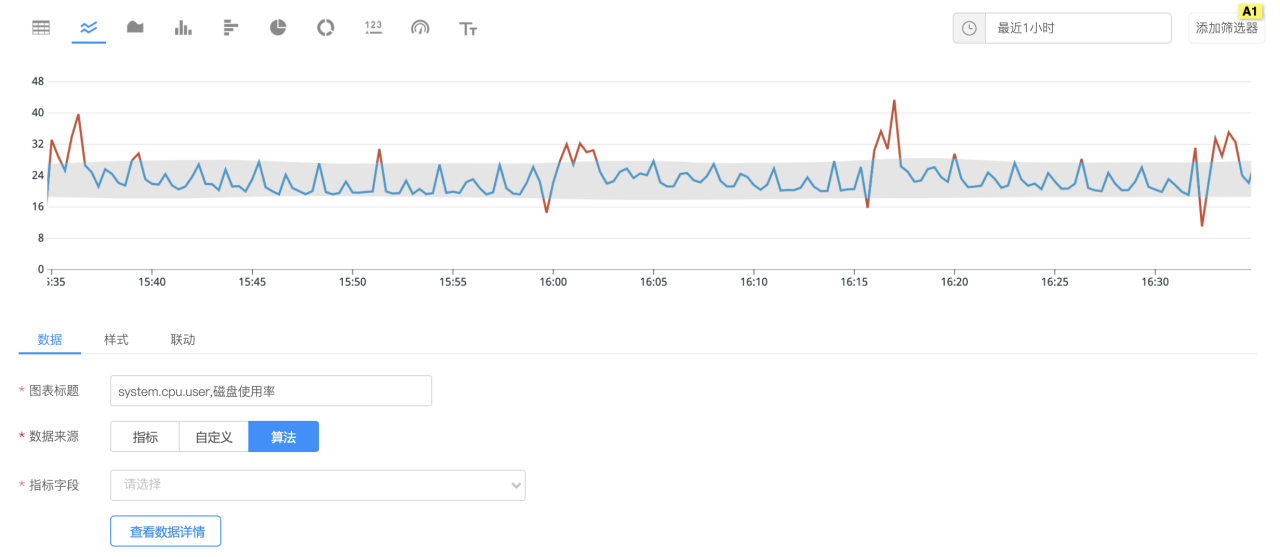Click the 24 value on y-axis

pos(38,175)
